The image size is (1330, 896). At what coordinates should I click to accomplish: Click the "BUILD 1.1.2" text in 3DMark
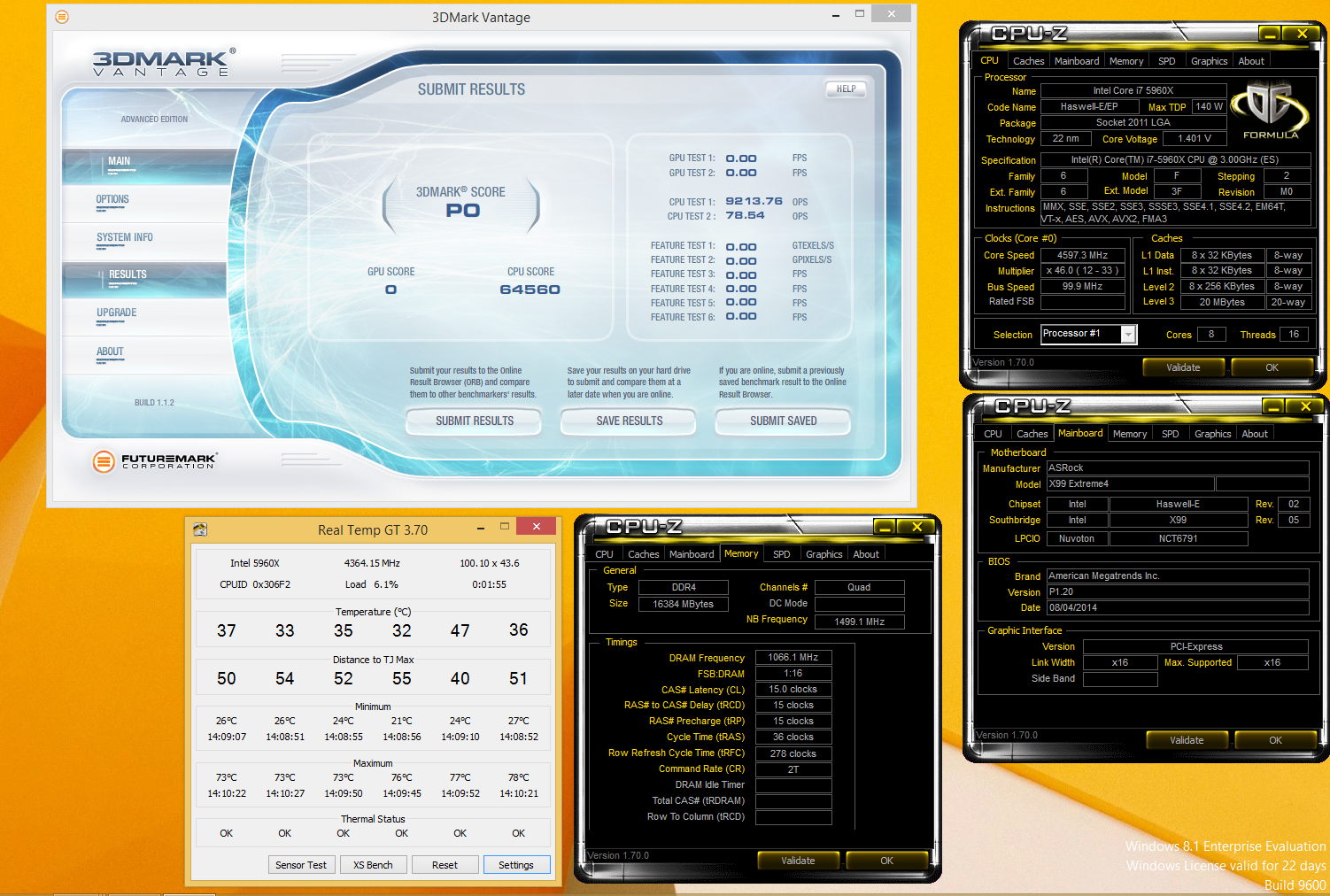pyautogui.click(x=154, y=403)
